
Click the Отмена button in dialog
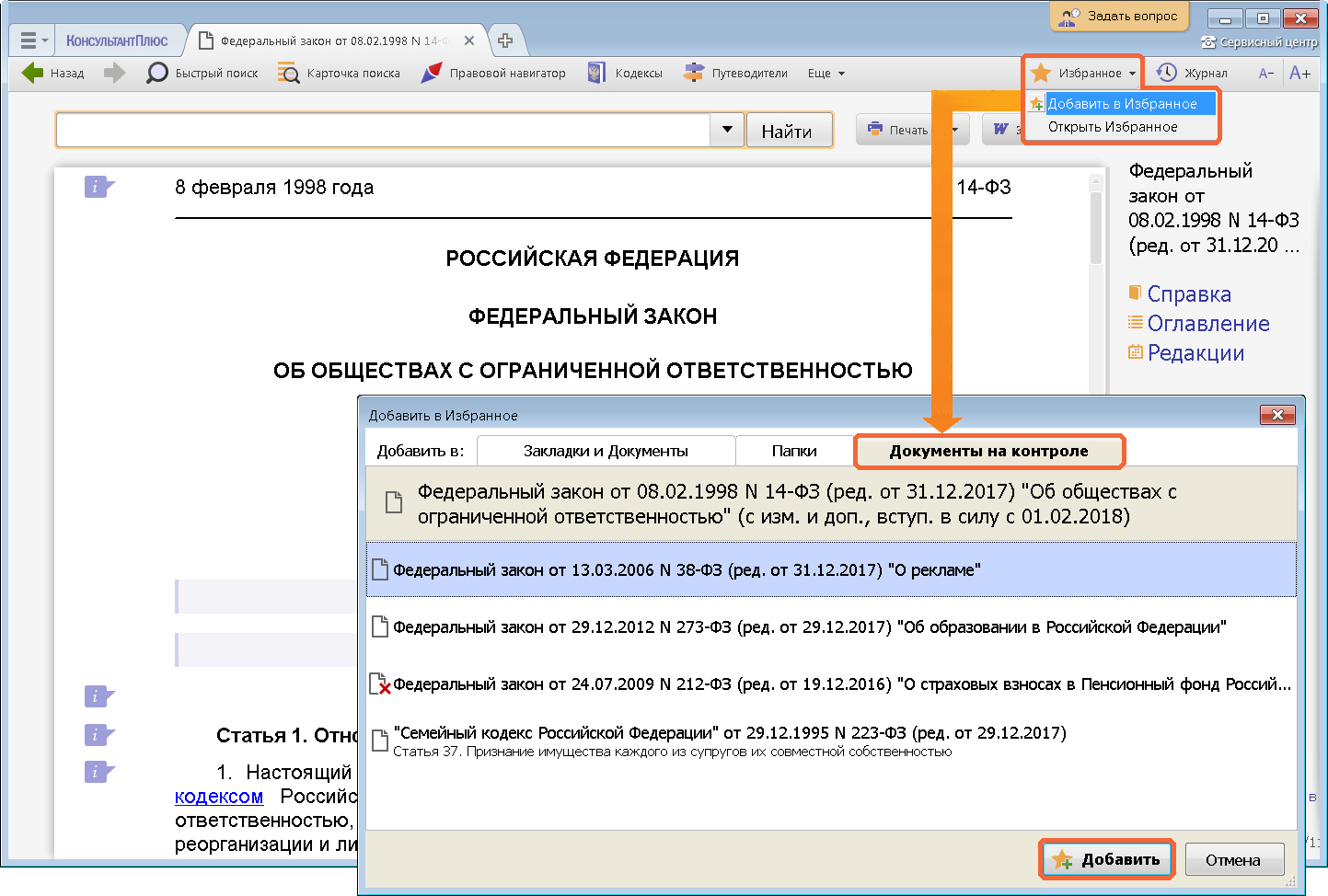point(1234,860)
